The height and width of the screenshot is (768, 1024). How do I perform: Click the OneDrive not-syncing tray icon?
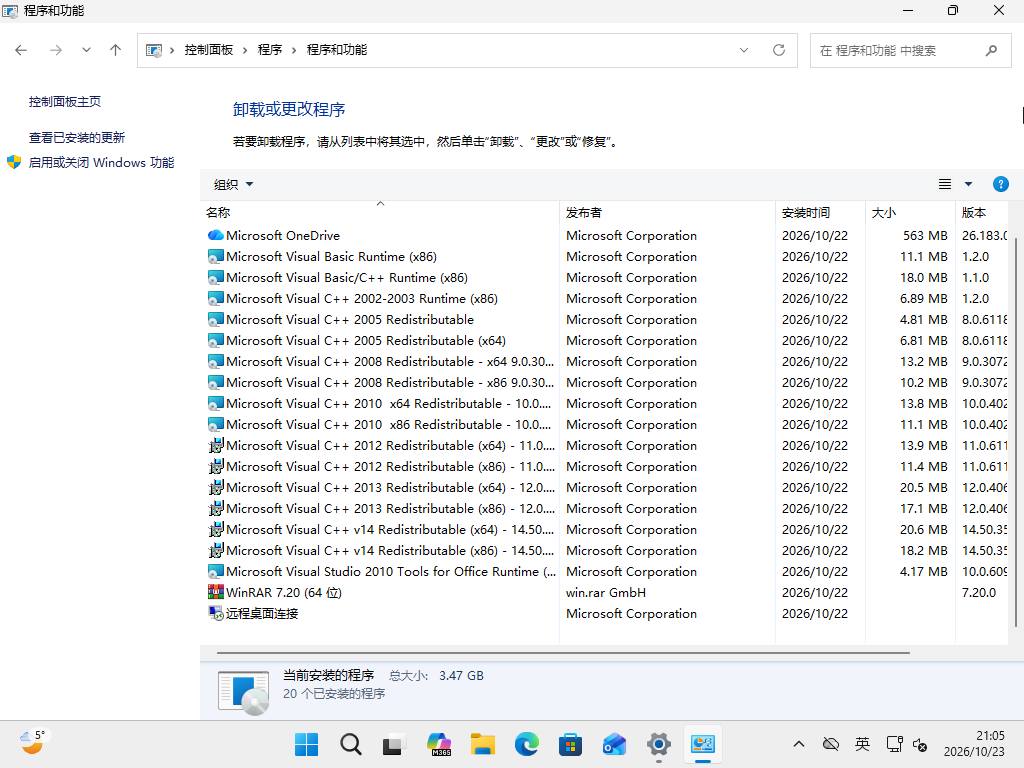click(831, 744)
